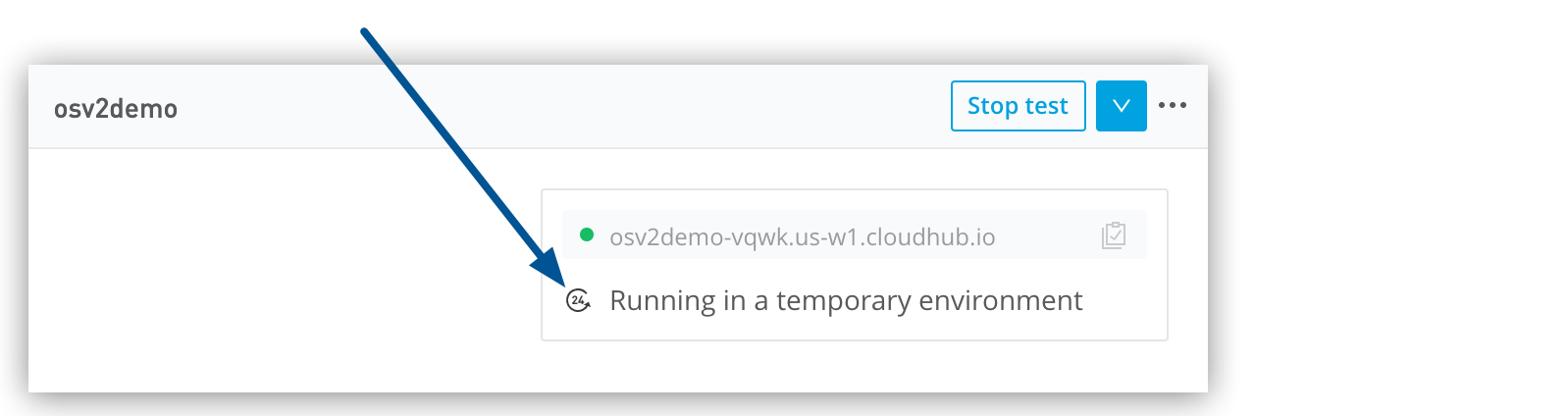
Task: Click the green running status dot
Action: [x=587, y=234]
